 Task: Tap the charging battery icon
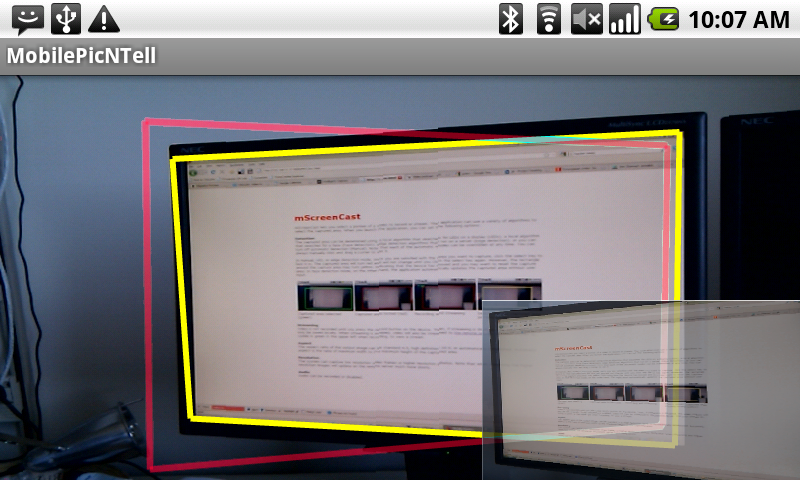[663, 19]
